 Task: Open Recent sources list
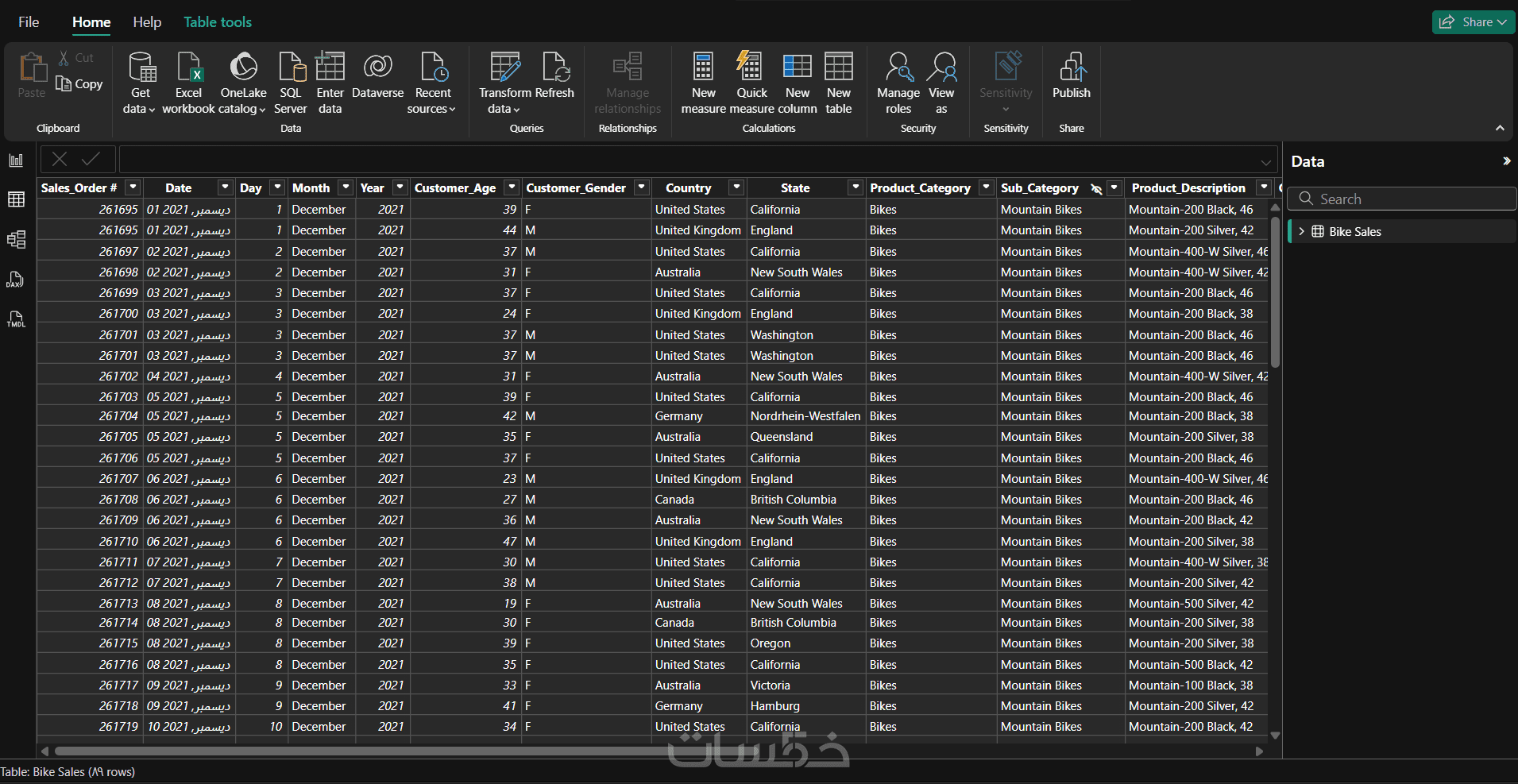432,83
